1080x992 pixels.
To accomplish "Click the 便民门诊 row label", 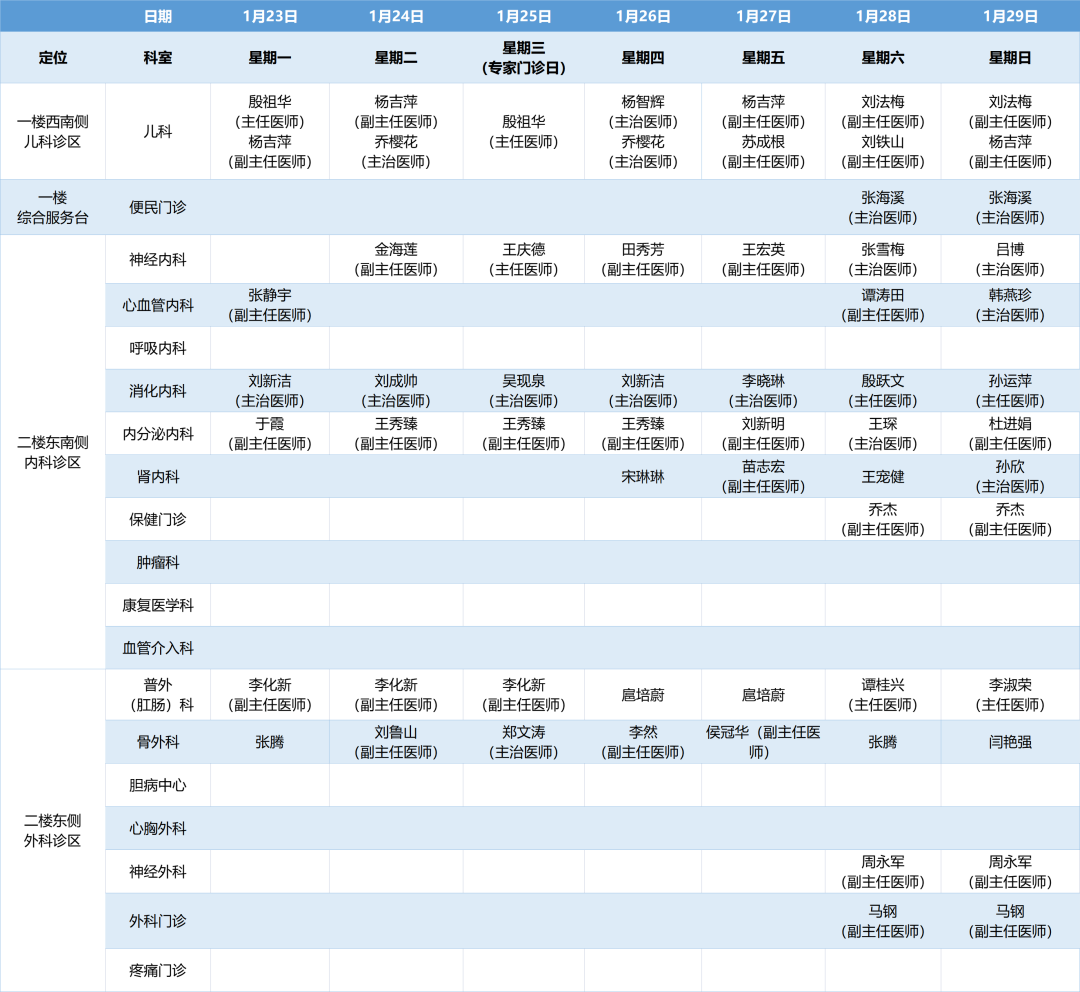I will point(157,207).
